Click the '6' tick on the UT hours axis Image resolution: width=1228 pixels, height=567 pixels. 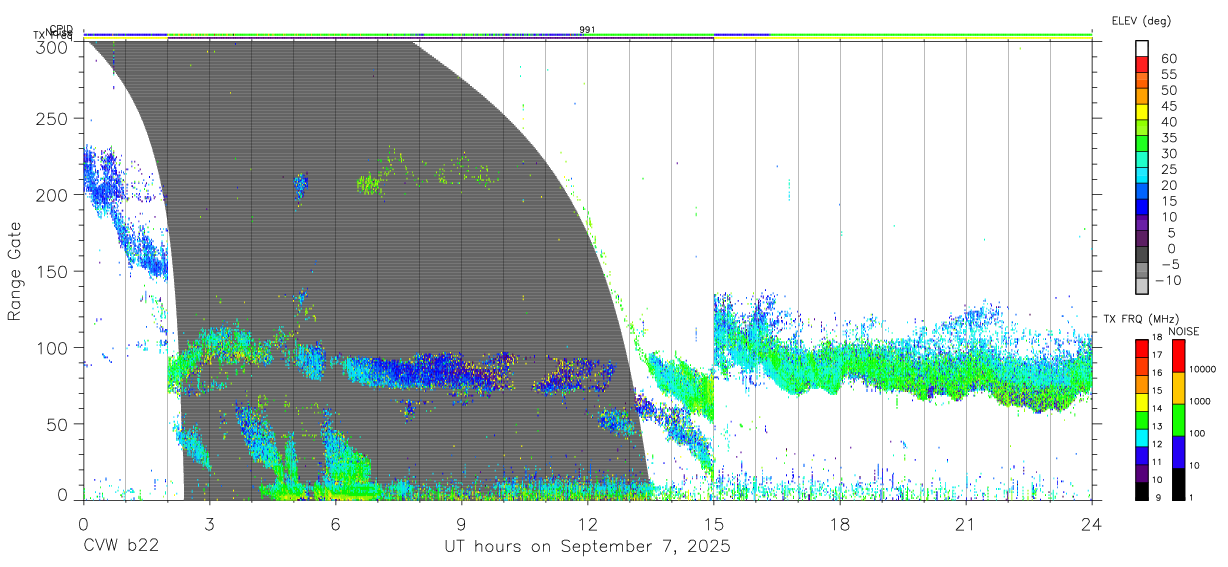[335, 524]
